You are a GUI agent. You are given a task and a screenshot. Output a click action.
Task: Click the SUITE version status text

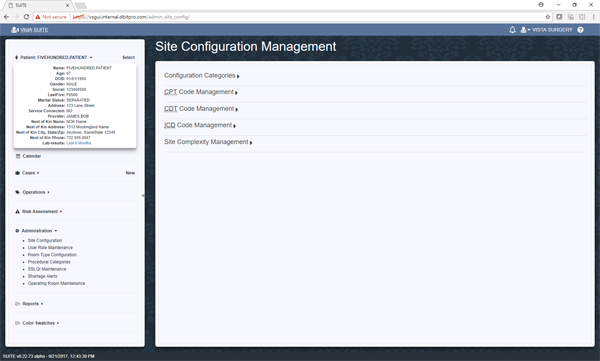click(49, 356)
